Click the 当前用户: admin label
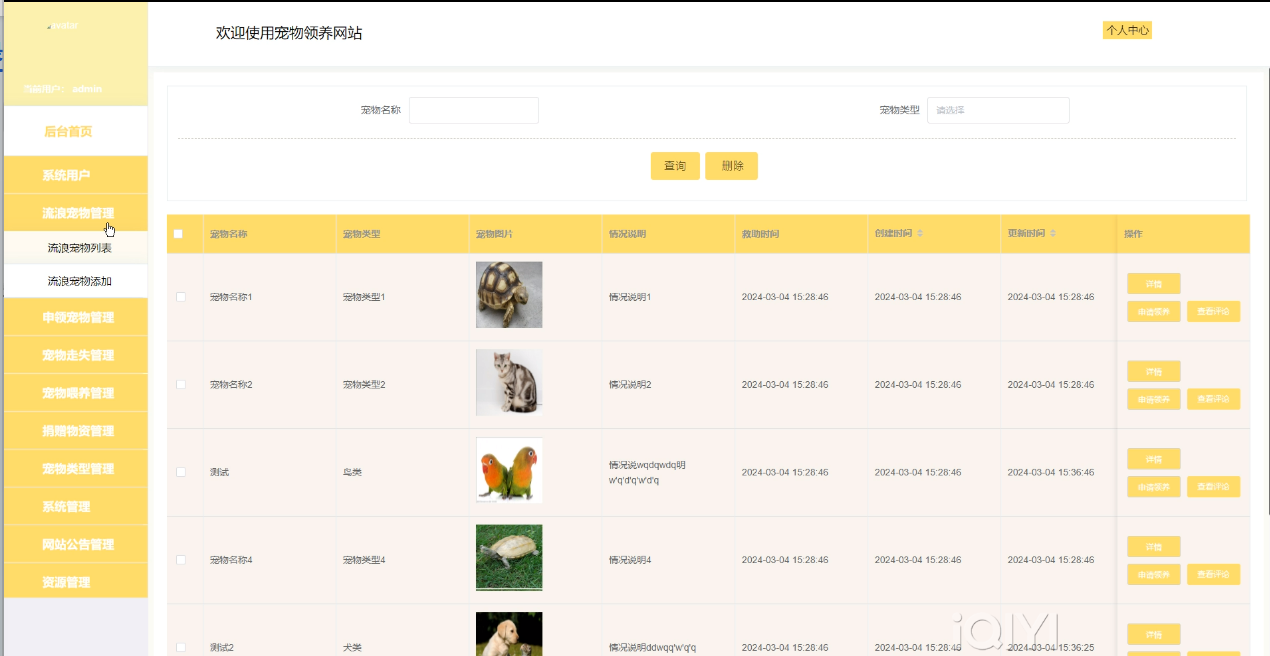Viewport: 1270px width, 656px height. [62, 89]
